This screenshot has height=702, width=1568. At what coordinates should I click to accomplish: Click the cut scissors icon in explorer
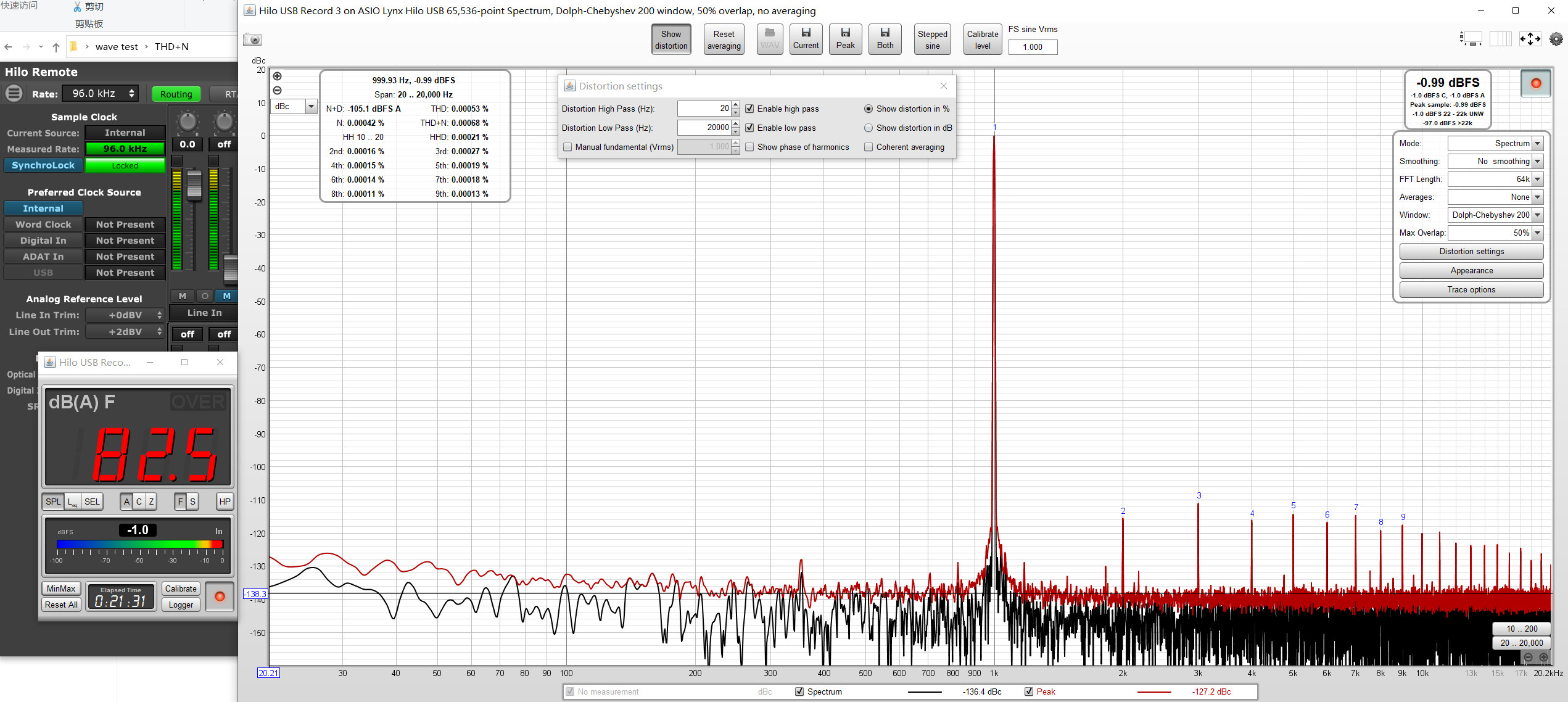click(77, 7)
